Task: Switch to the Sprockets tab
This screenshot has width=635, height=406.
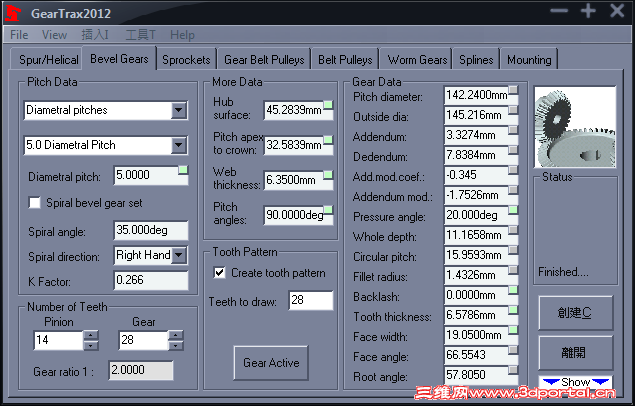Action: click(186, 60)
